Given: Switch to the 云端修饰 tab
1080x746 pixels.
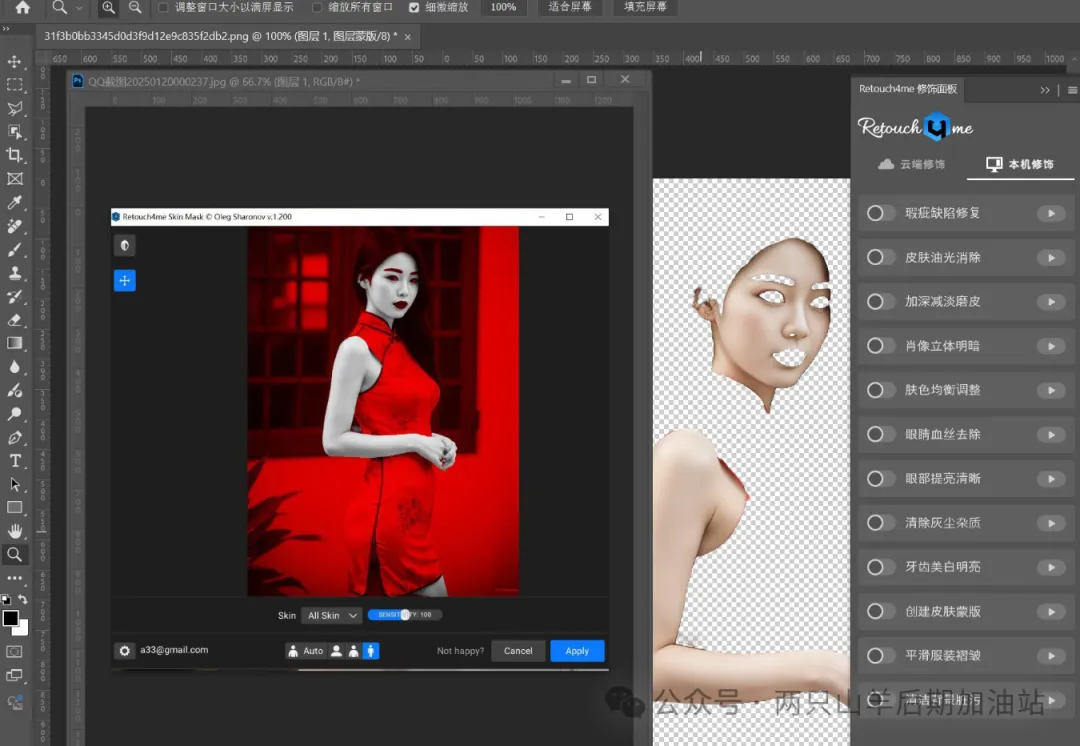Looking at the screenshot, I should coord(910,164).
